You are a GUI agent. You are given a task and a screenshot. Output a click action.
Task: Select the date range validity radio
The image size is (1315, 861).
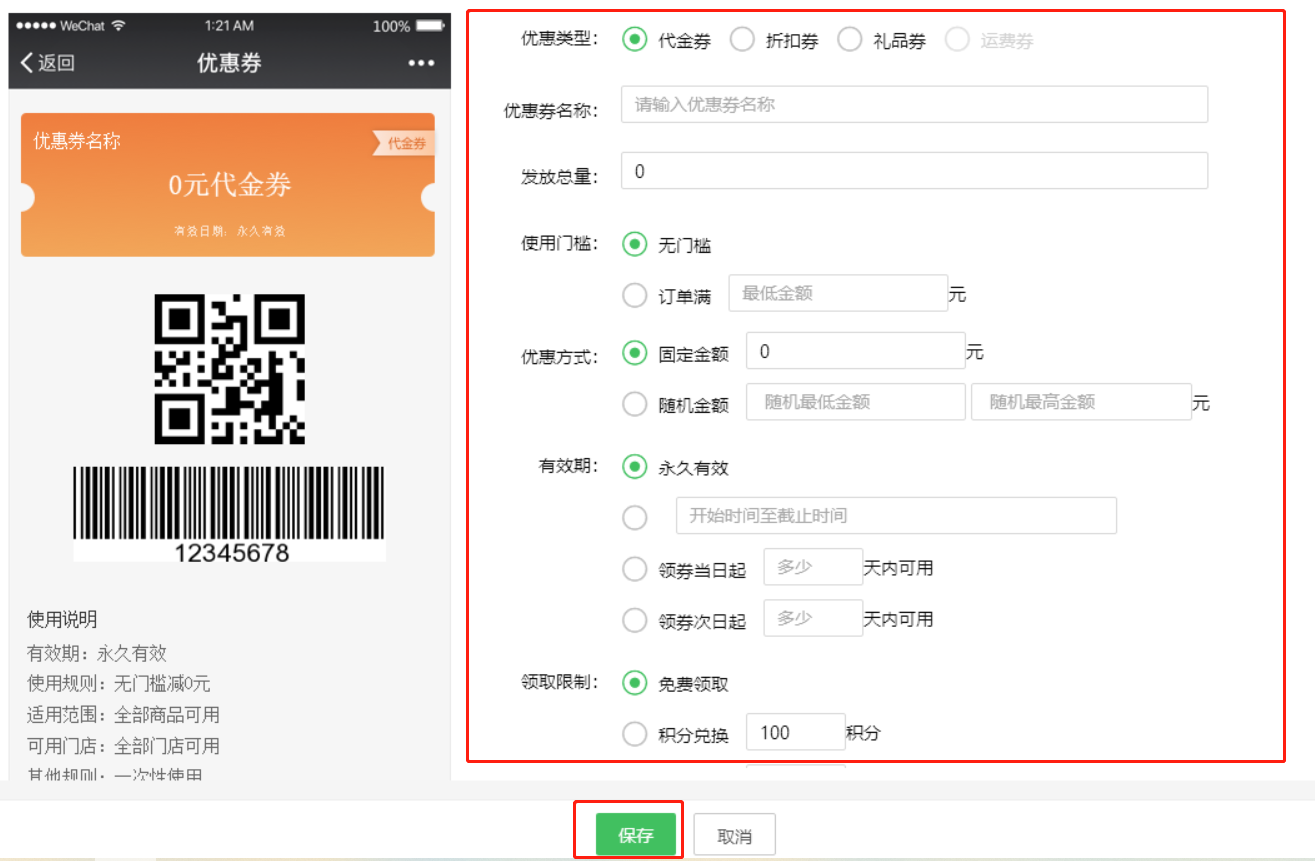(635, 517)
